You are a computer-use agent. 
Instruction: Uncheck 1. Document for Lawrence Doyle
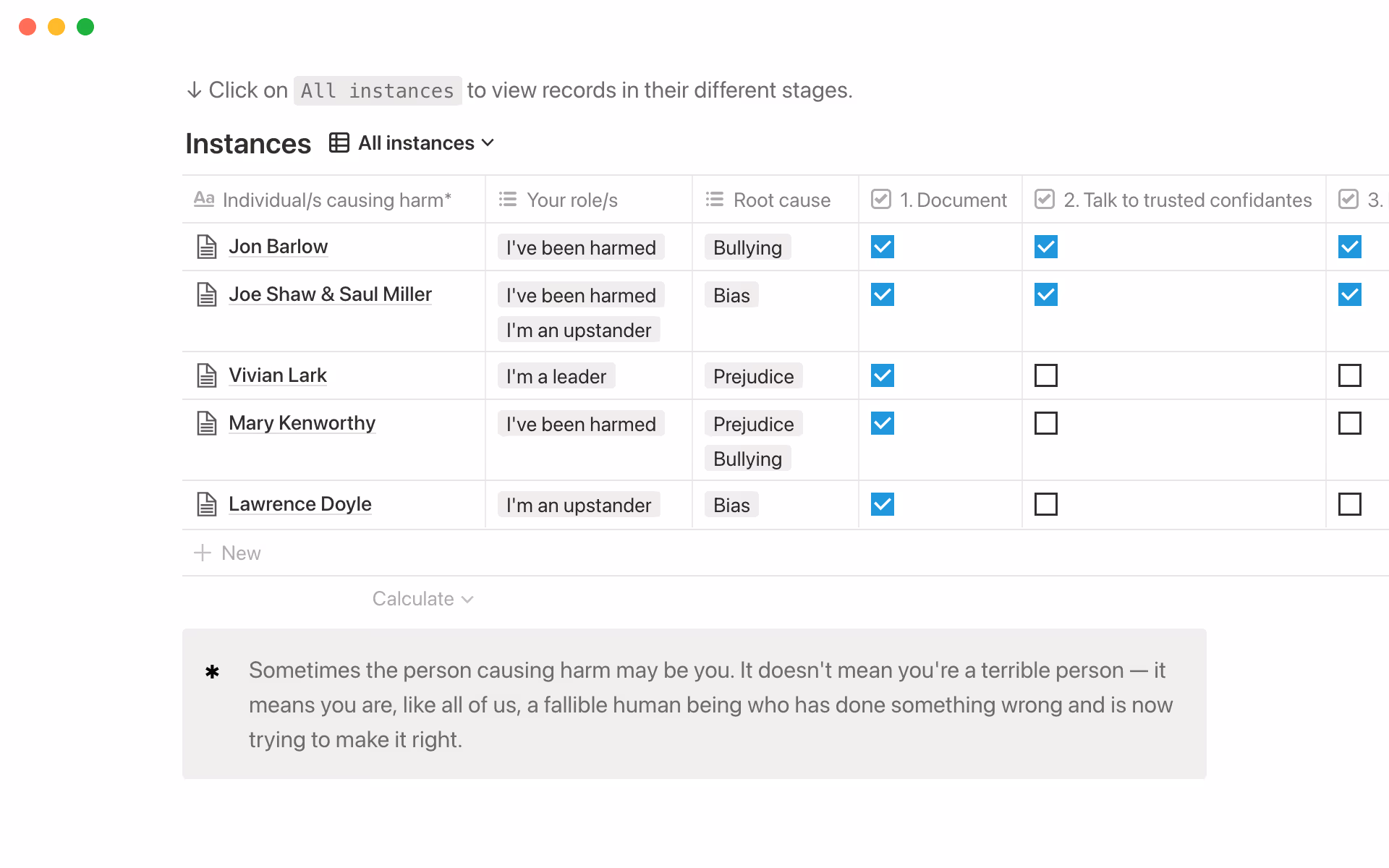click(882, 504)
